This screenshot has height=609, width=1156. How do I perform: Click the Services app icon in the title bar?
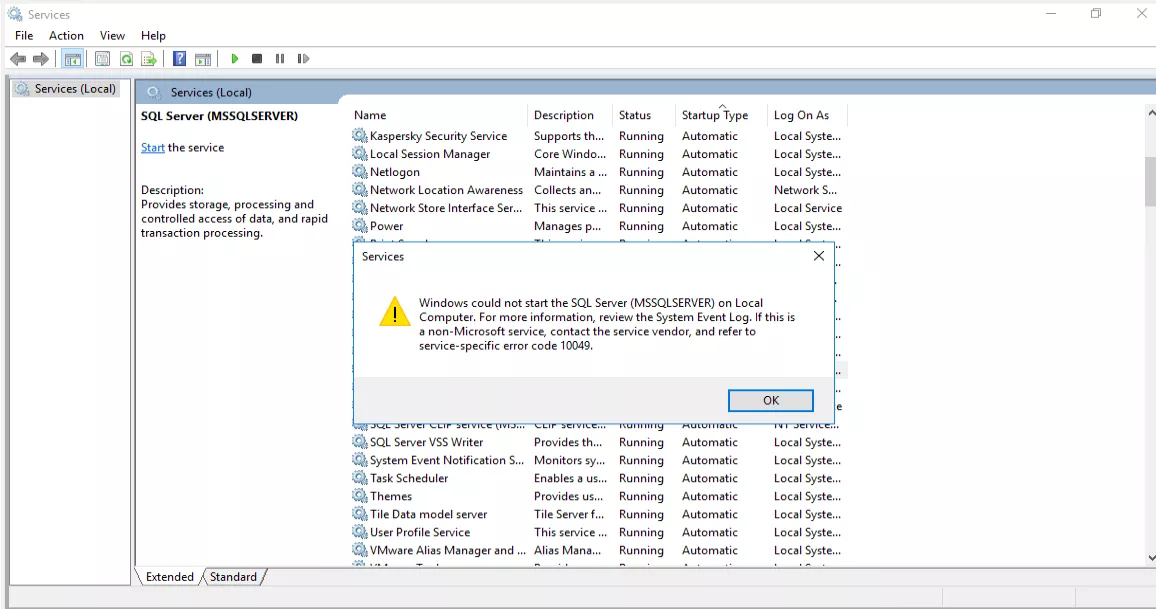pyautogui.click(x=15, y=14)
